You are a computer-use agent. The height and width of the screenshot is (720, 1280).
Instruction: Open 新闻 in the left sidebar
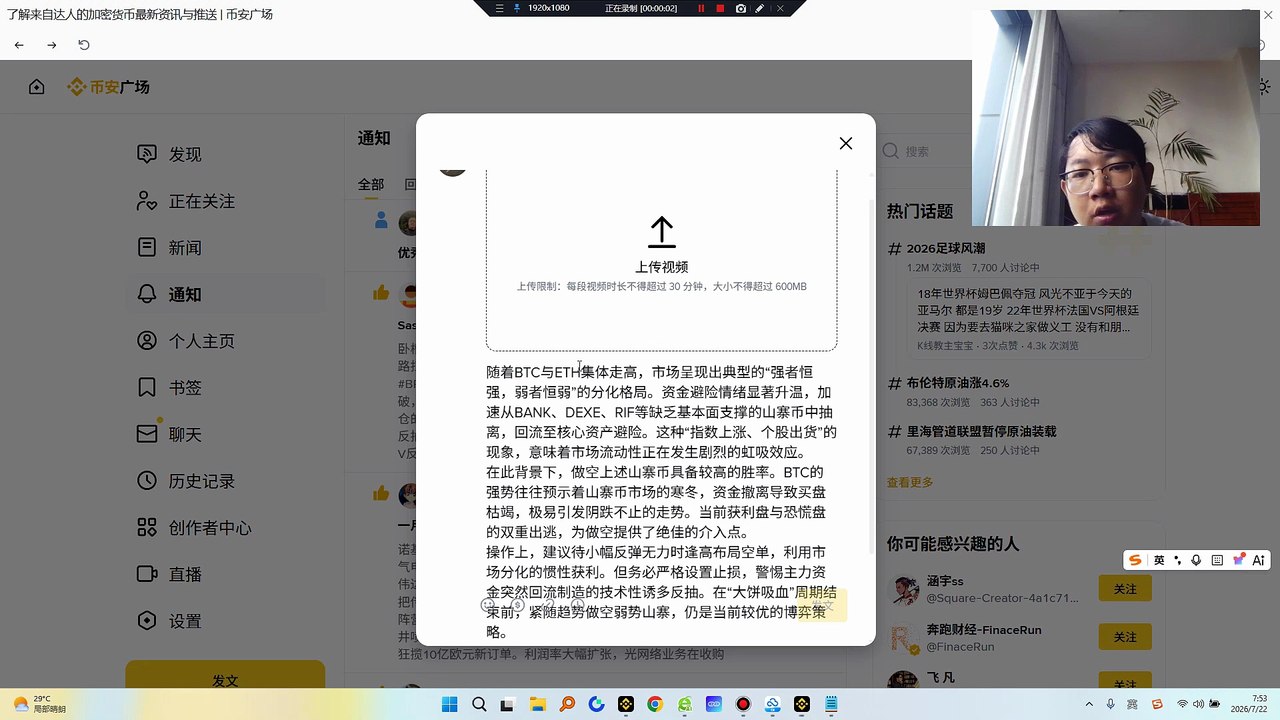[x=185, y=247]
